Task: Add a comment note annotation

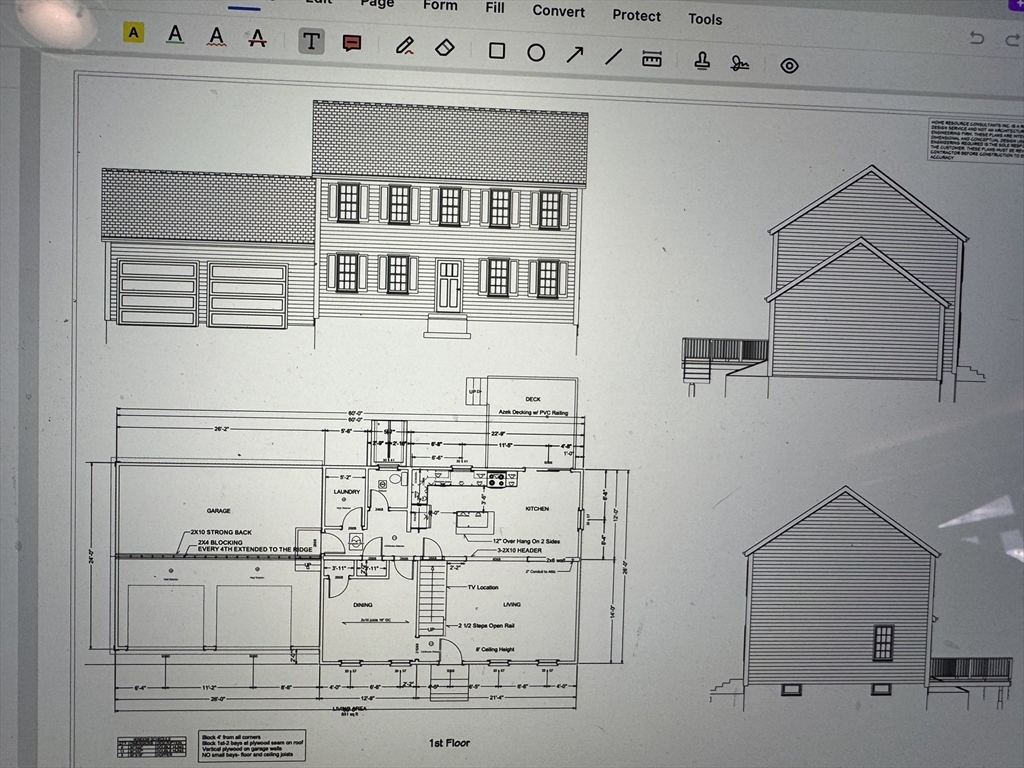Action: tap(352, 43)
